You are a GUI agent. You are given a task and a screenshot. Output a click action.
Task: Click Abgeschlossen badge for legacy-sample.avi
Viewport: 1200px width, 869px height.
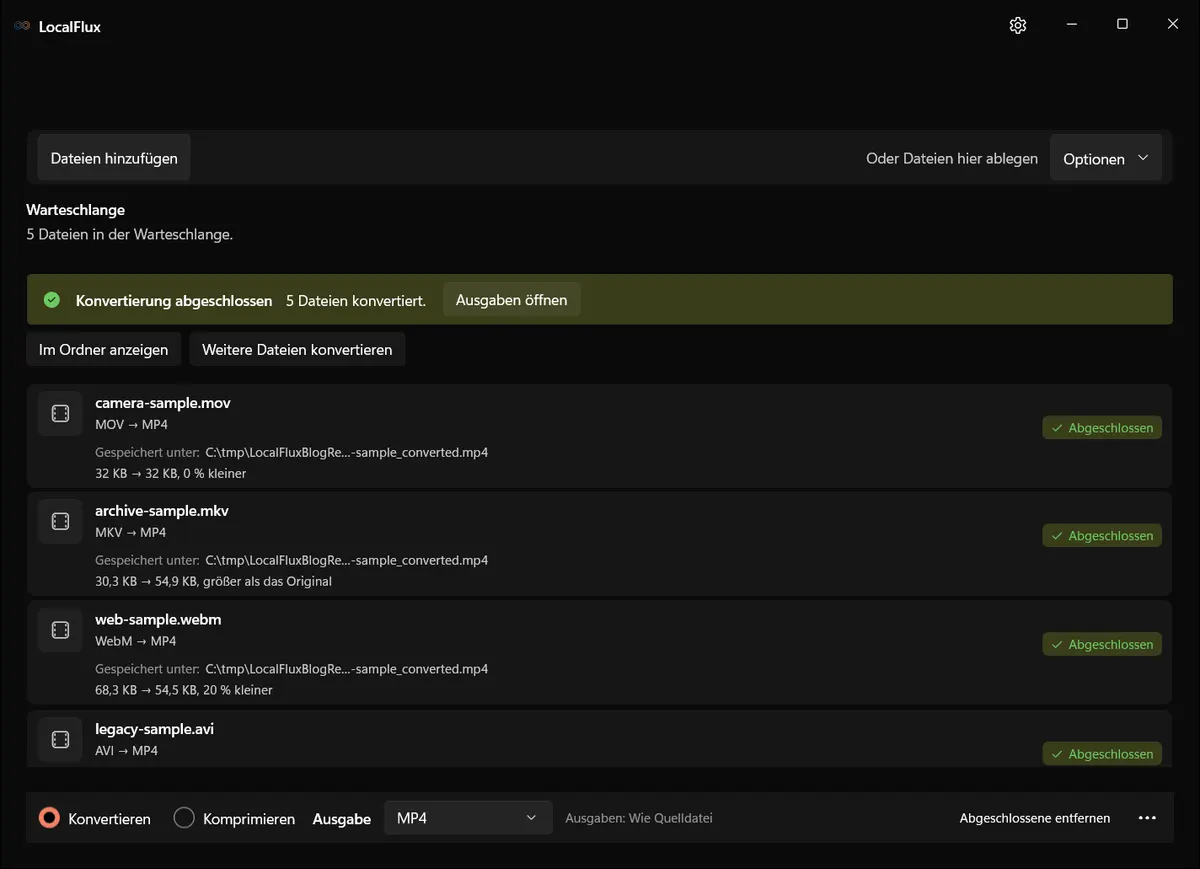click(1102, 754)
